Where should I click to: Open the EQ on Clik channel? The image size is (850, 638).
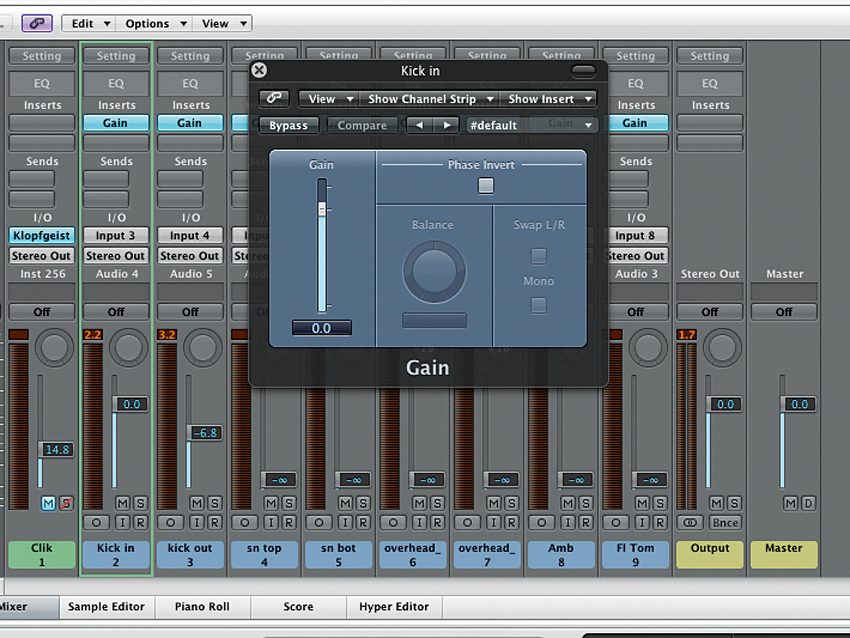[x=42, y=83]
